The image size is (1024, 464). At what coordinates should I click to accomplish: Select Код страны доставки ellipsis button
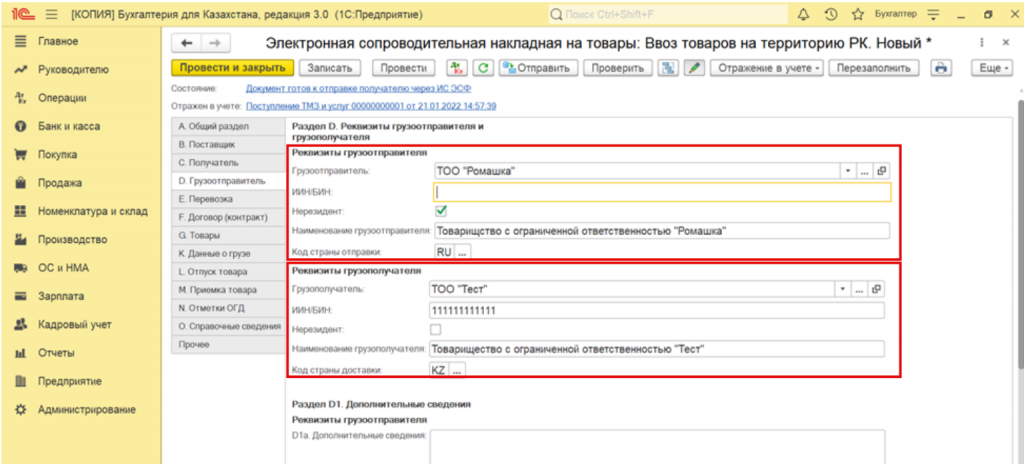click(457, 370)
